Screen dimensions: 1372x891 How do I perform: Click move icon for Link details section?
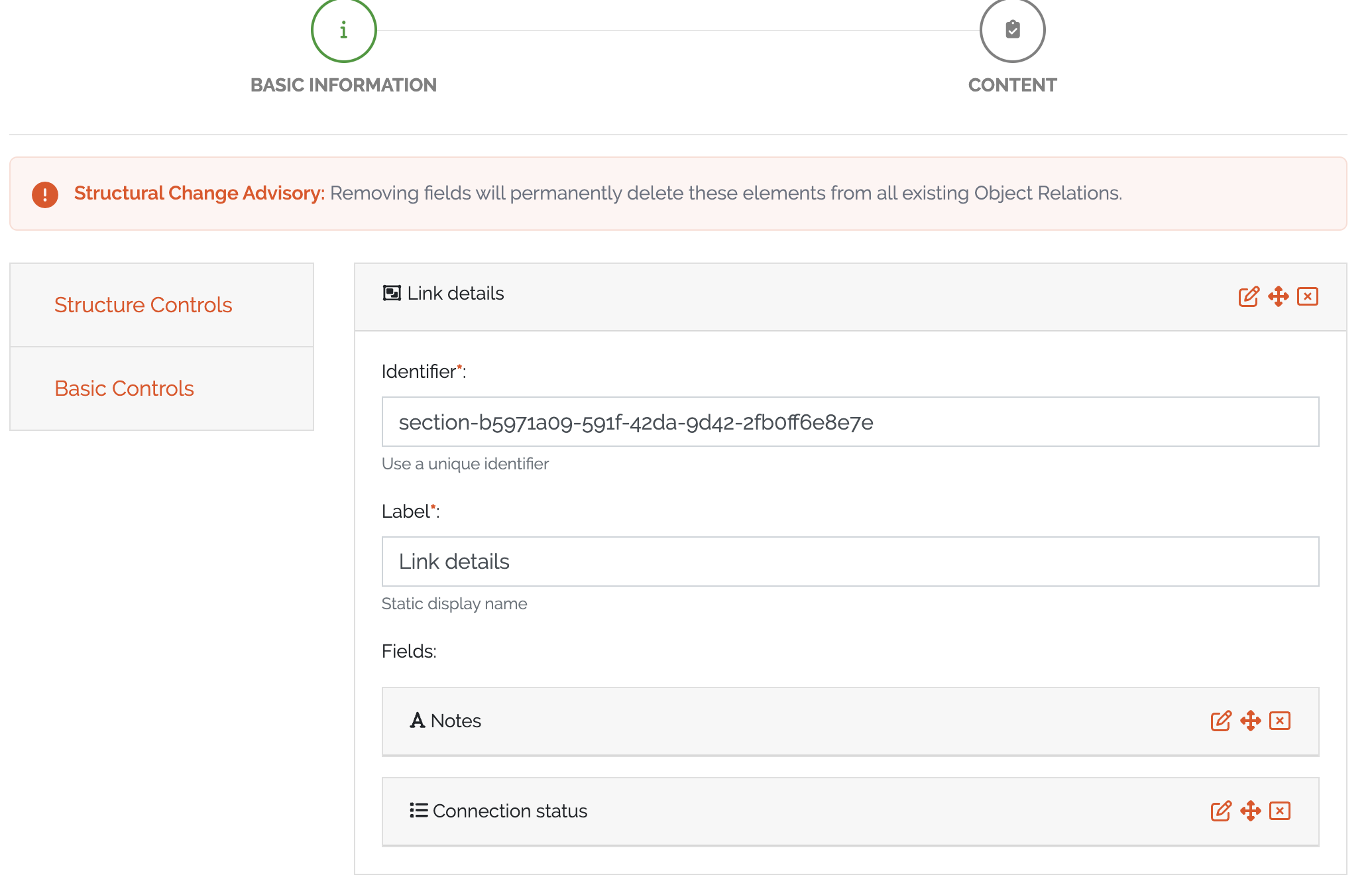click(x=1278, y=296)
